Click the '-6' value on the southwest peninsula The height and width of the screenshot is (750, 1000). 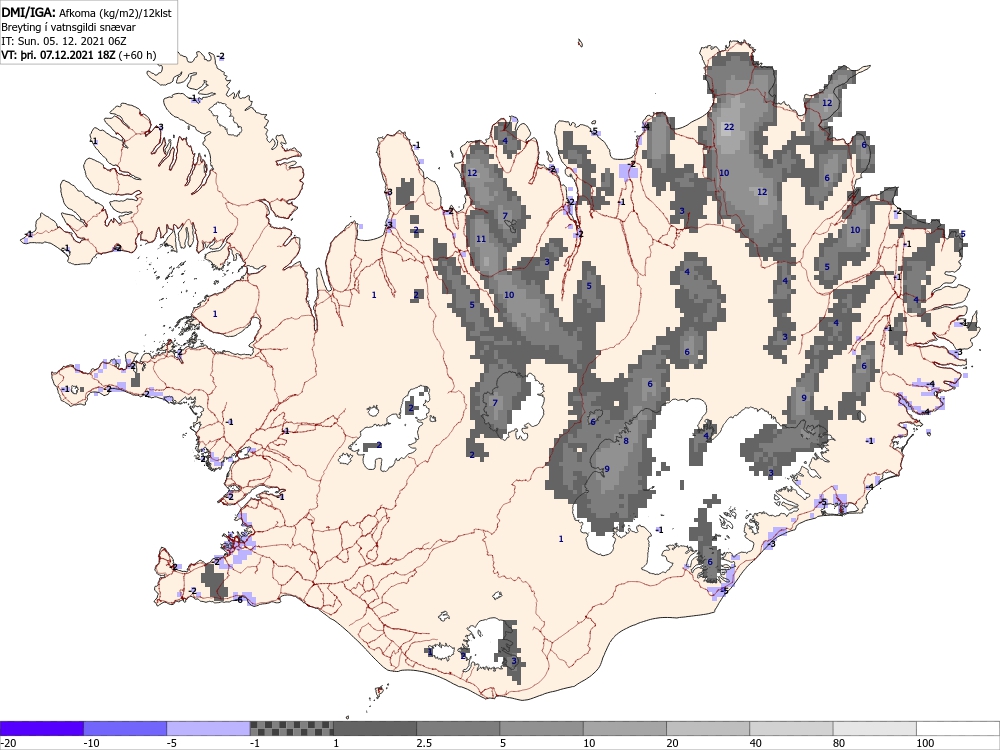pos(239,599)
